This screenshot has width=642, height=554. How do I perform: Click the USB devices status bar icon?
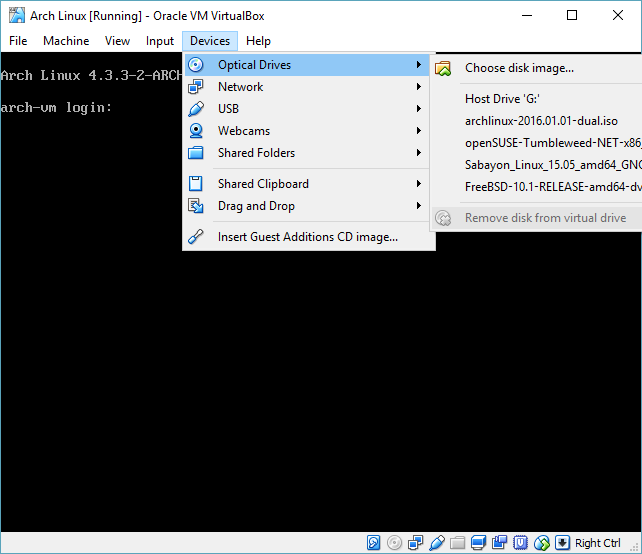[x=437, y=543]
